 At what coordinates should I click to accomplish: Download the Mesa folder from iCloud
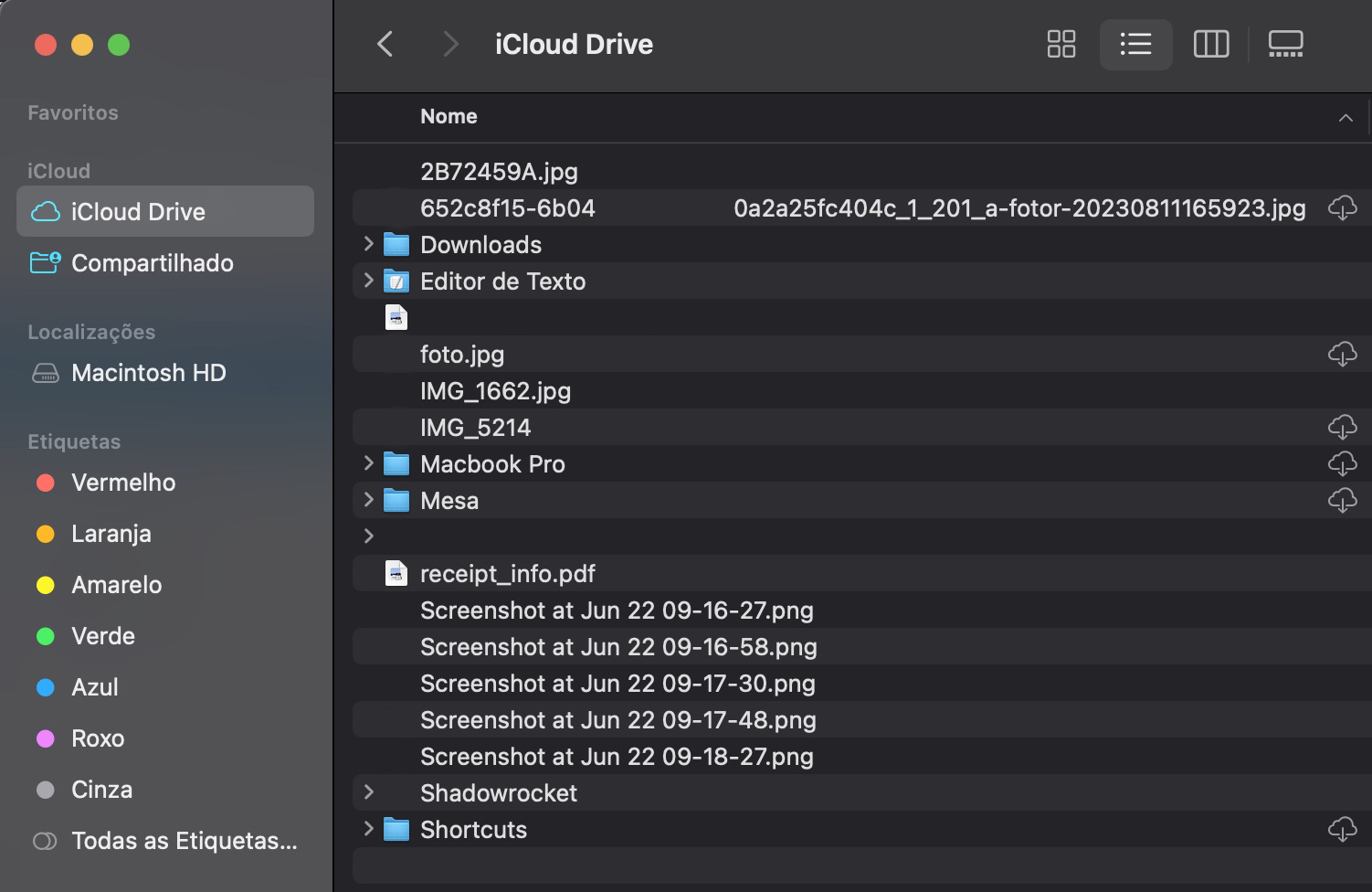[x=1342, y=501]
